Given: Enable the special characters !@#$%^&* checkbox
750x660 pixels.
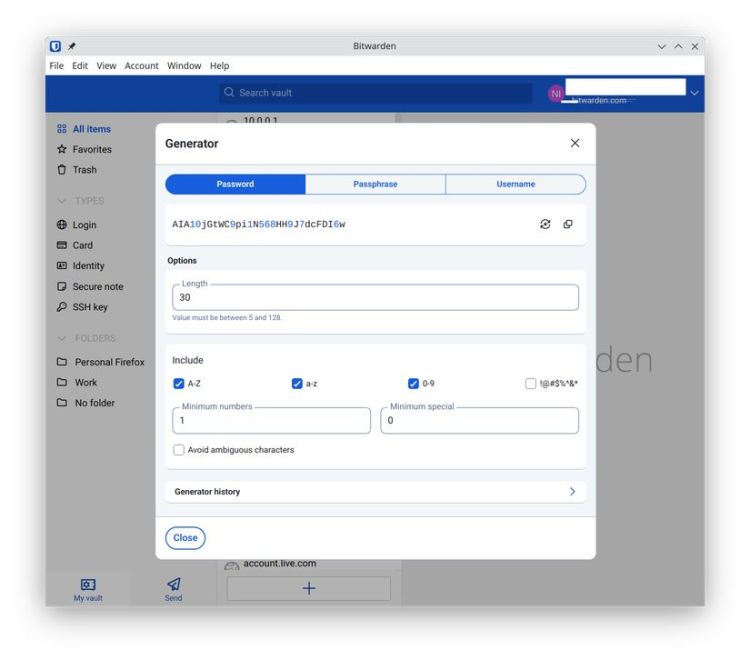Looking at the screenshot, I should pyautogui.click(x=531, y=383).
